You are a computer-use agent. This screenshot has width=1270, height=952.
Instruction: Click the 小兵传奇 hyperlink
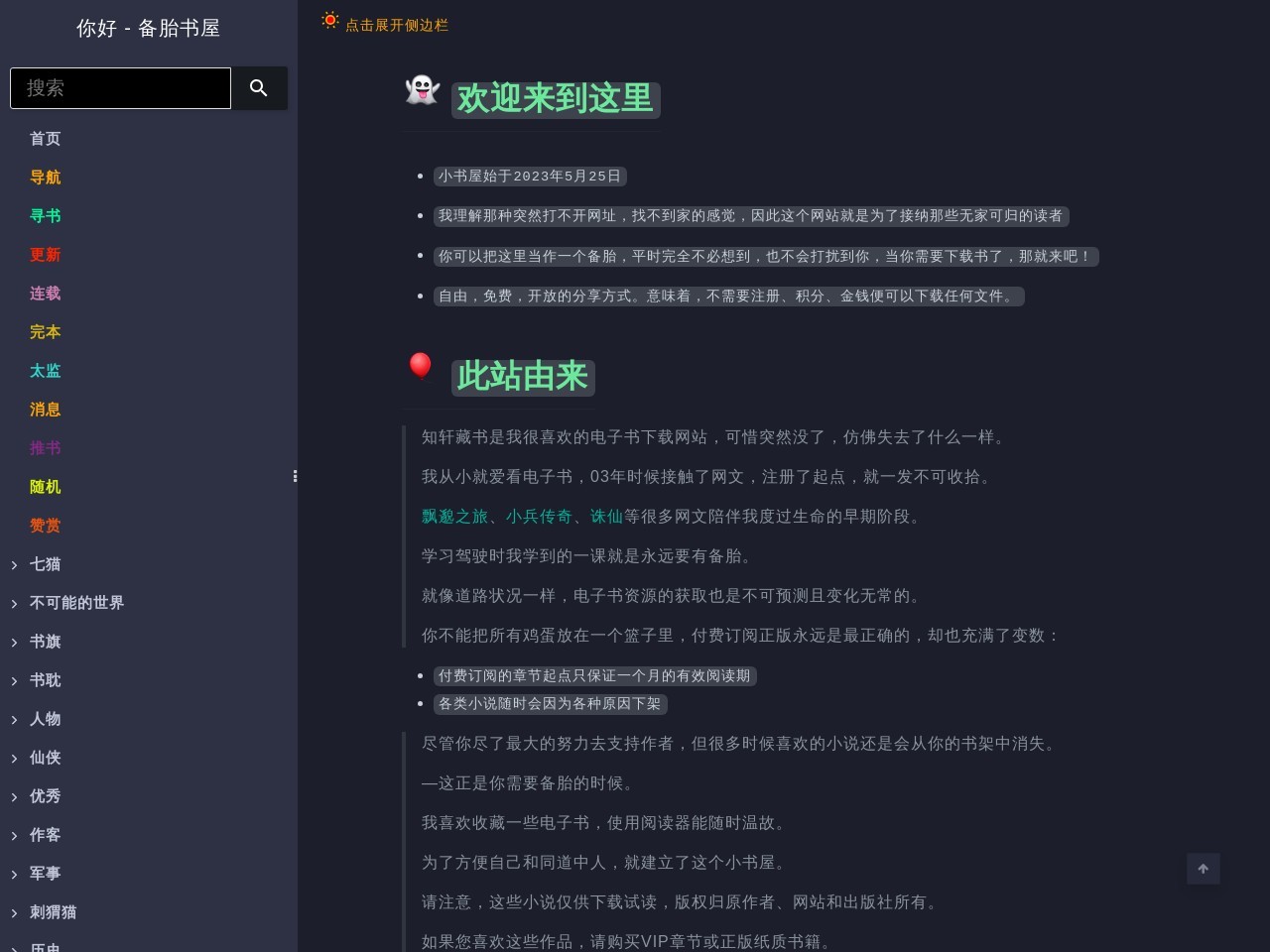click(x=539, y=516)
